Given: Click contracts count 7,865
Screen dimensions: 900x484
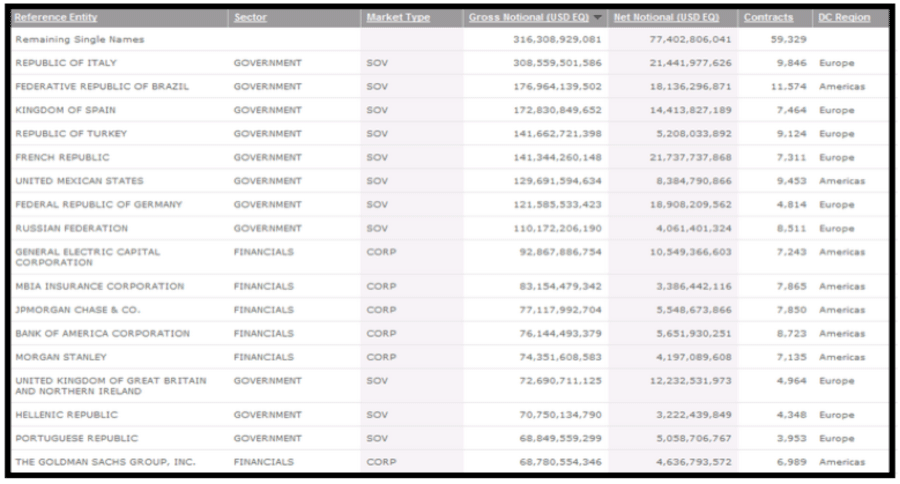Looking at the screenshot, I should coord(792,286).
